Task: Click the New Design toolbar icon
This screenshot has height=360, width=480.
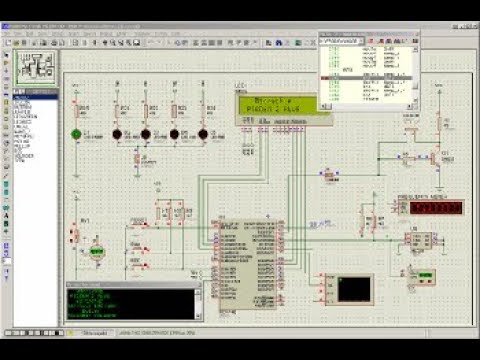Action: pos(8,43)
